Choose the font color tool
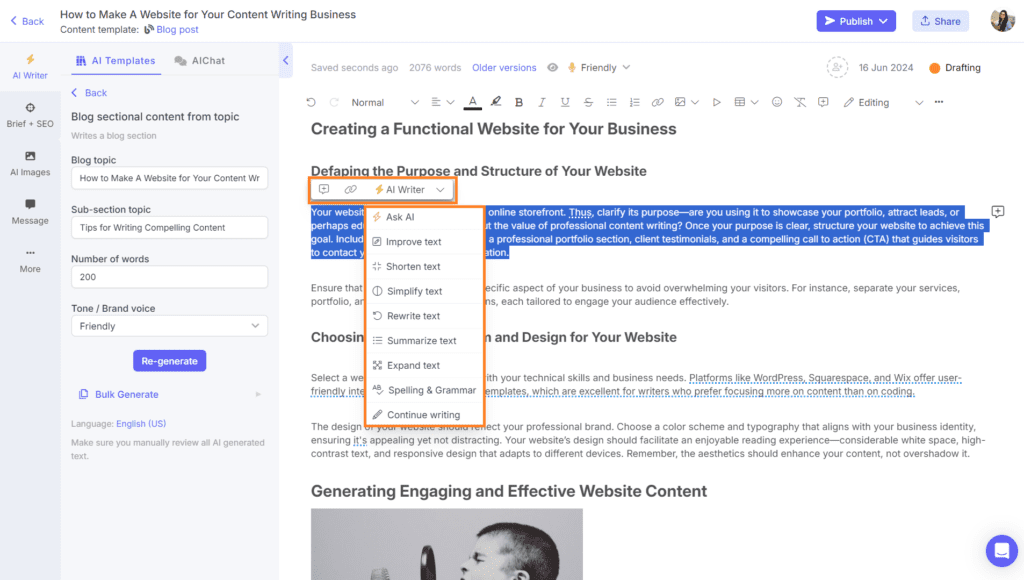 tap(473, 103)
